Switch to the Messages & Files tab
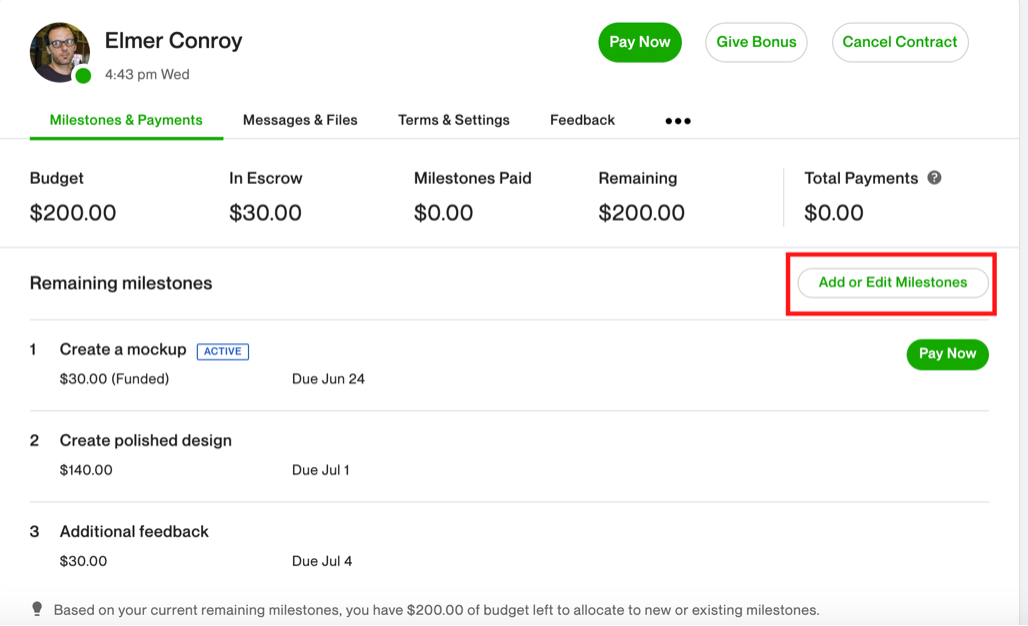This screenshot has width=1028, height=626. coord(300,120)
